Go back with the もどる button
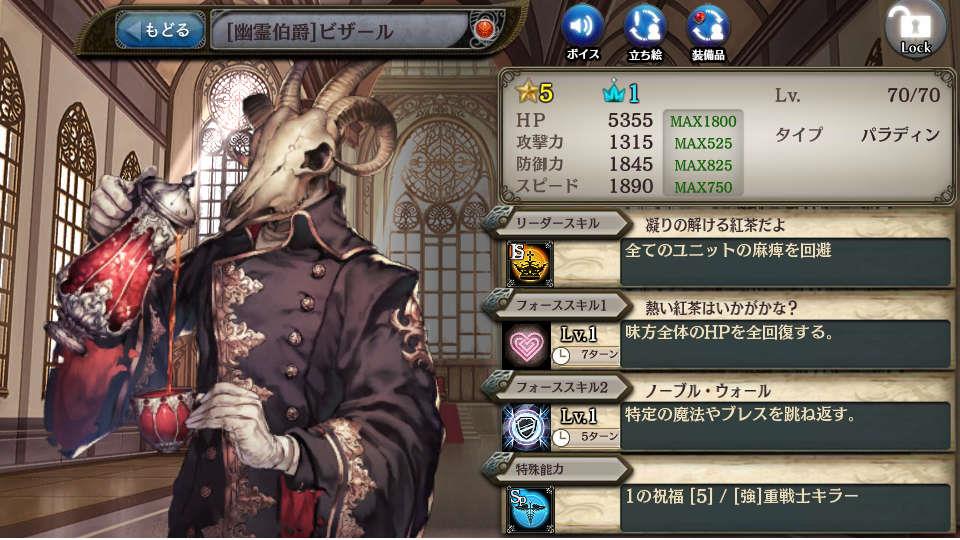Image resolution: width=960 pixels, height=540 pixels. pyautogui.click(x=160, y=30)
